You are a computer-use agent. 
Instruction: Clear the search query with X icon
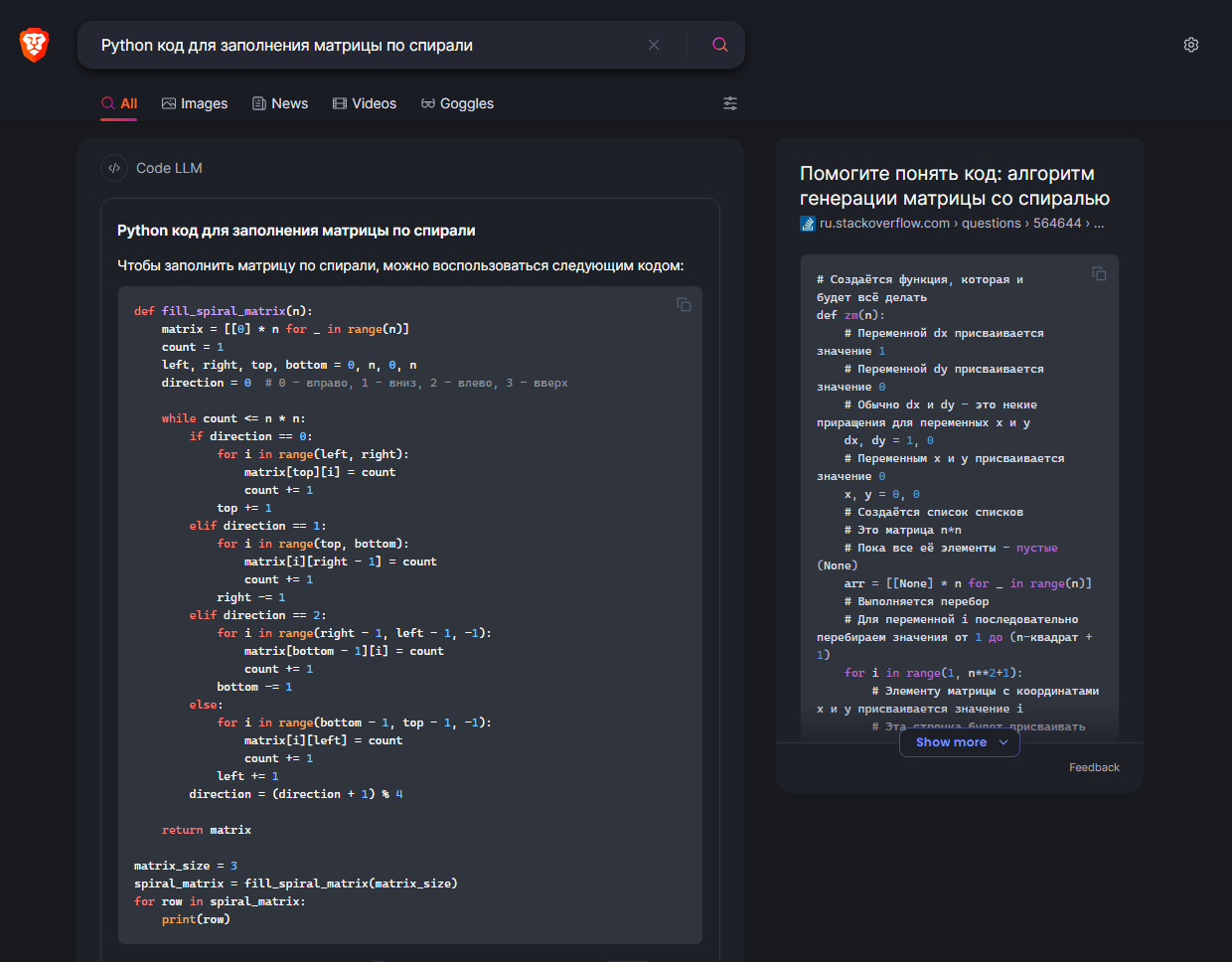coord(654,45)
